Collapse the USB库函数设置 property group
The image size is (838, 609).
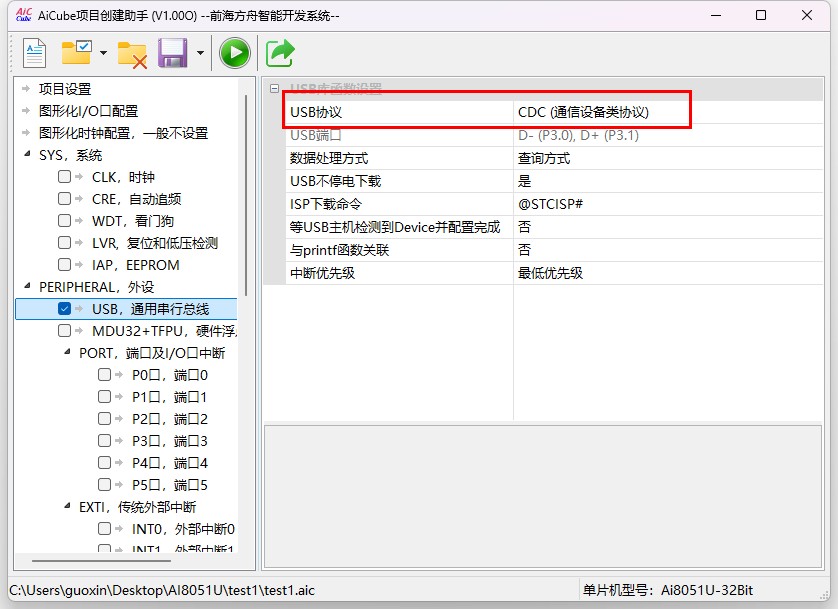point(274,89)
